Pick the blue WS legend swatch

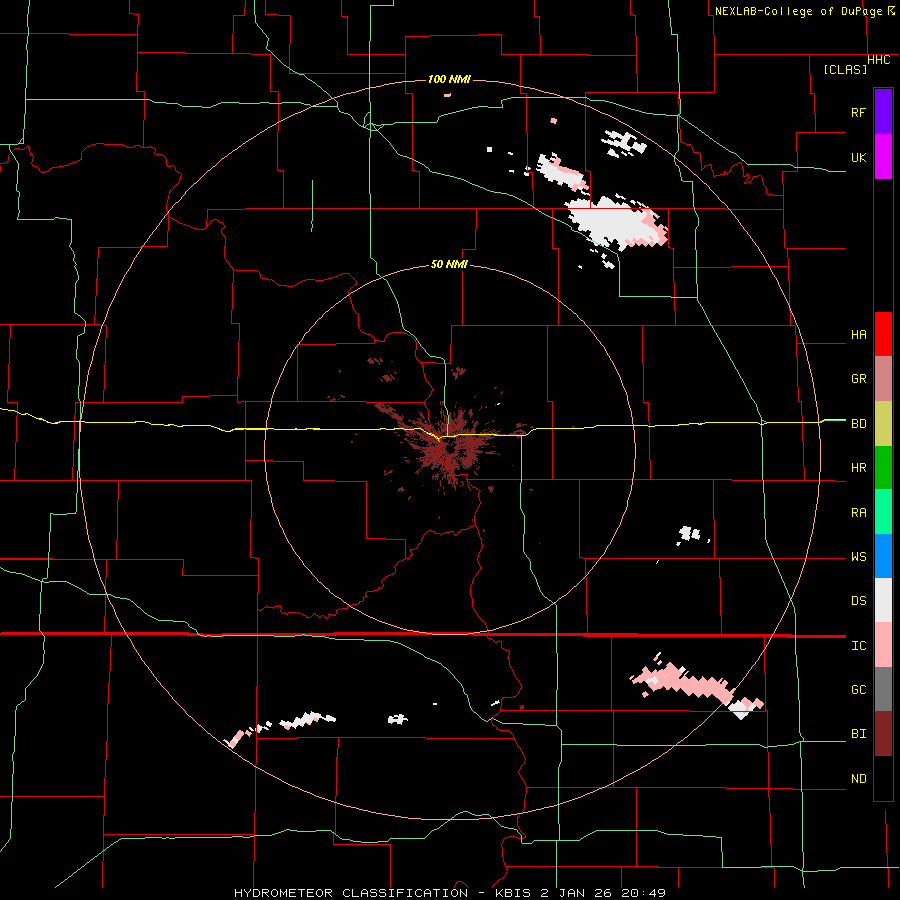883,556
